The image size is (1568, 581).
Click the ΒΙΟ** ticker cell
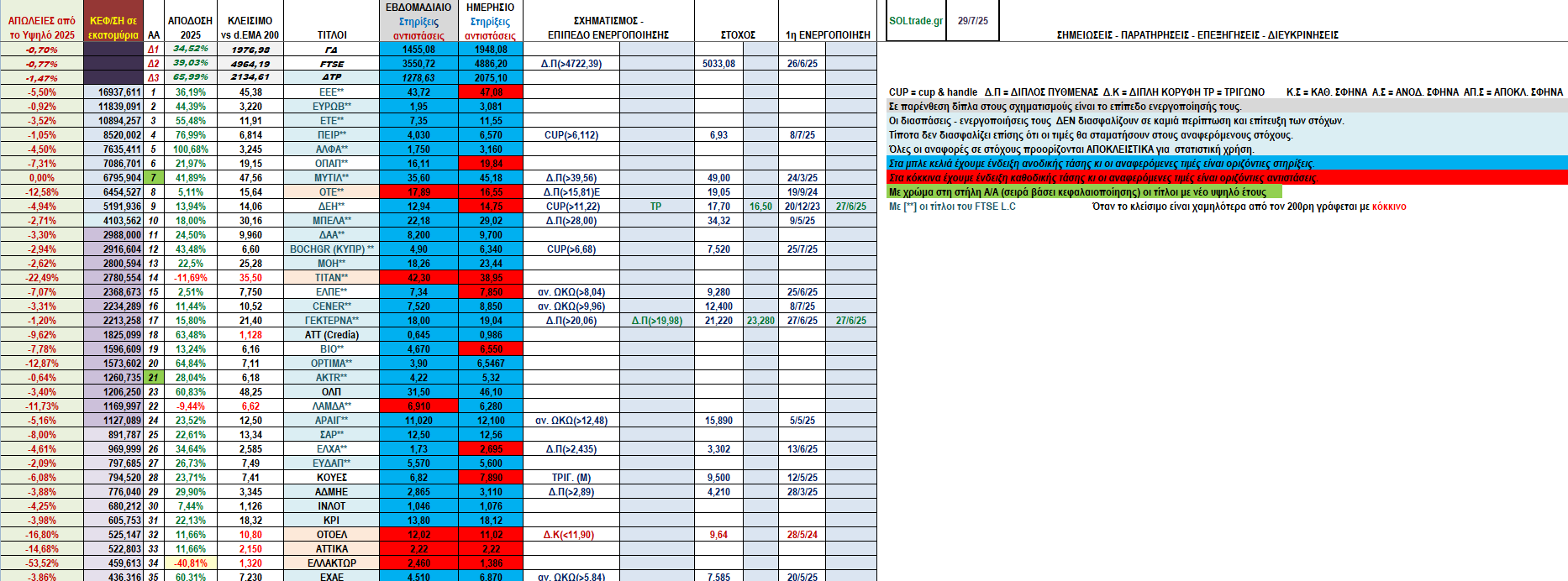[x=332, y=349]
